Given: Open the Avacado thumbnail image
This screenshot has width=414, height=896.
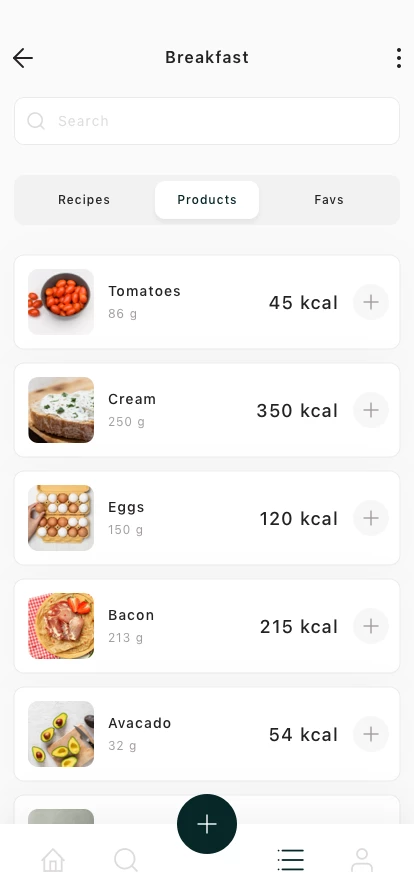Looking at the screenshot, I should point(61,734).
